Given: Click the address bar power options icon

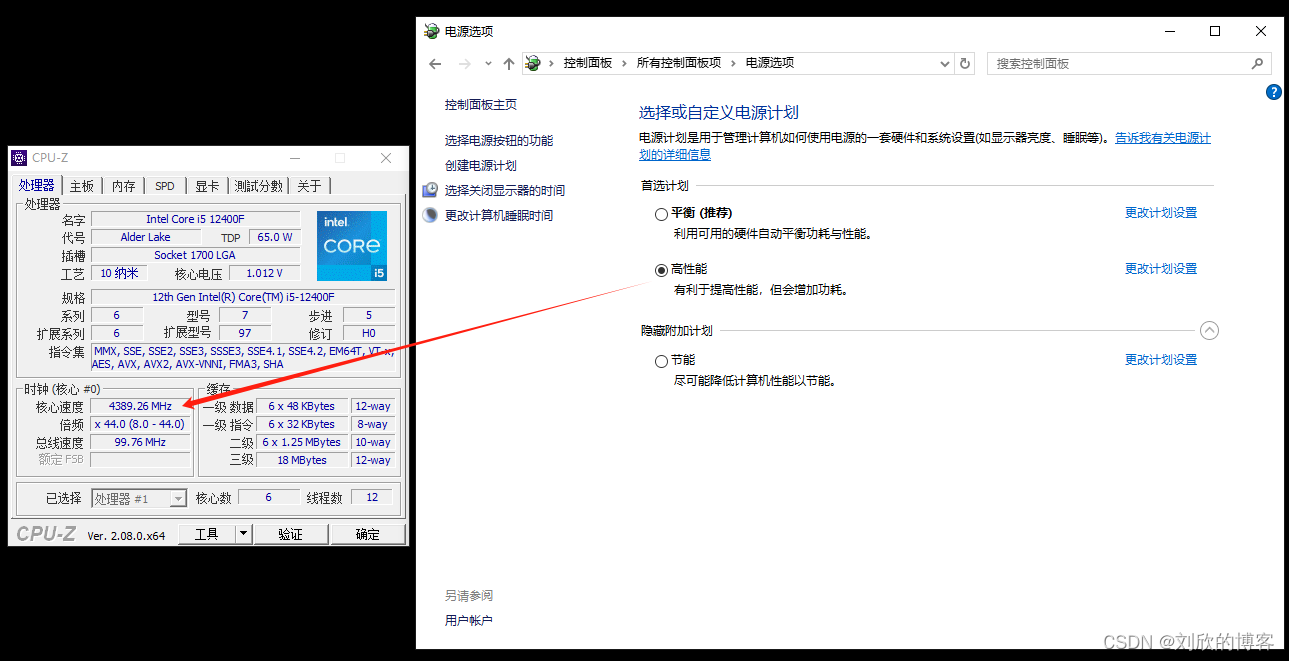Looking at the screenshot, I should pos(534,63).
